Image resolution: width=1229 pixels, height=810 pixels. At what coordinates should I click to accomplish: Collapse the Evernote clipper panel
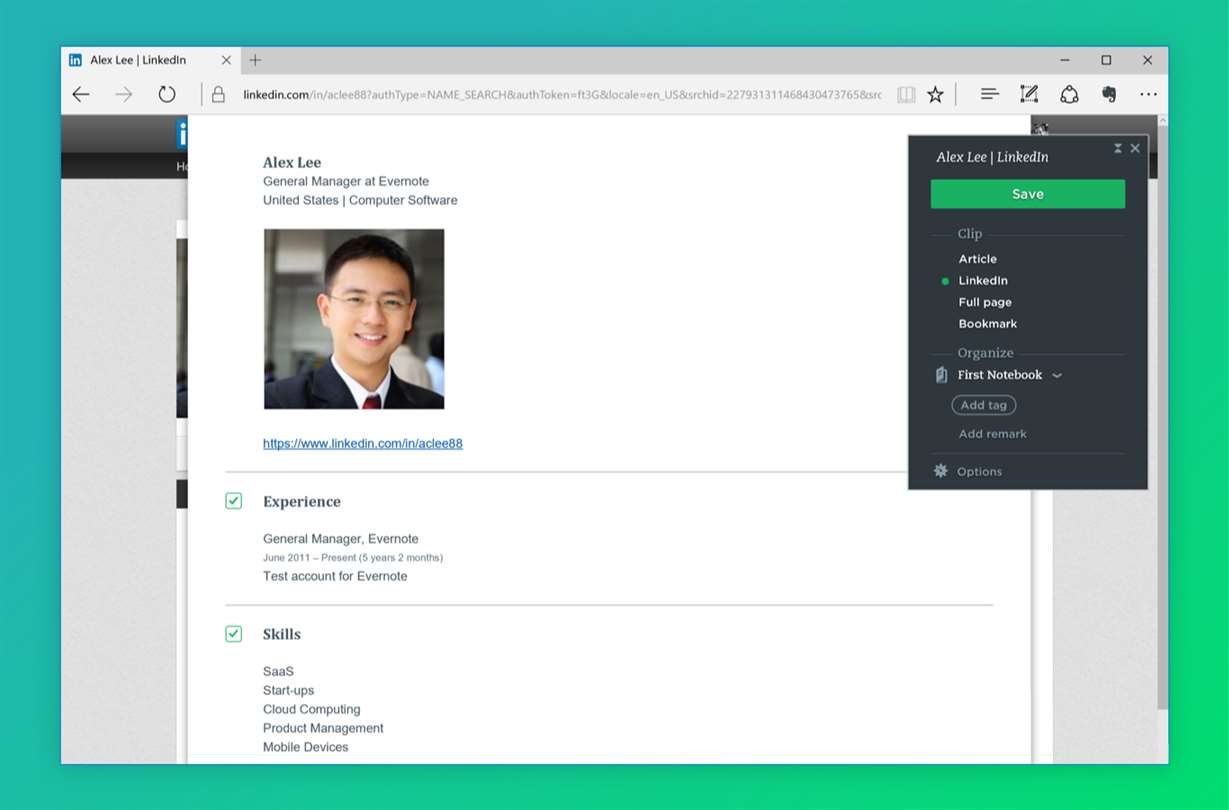[x=1118, y=148]
